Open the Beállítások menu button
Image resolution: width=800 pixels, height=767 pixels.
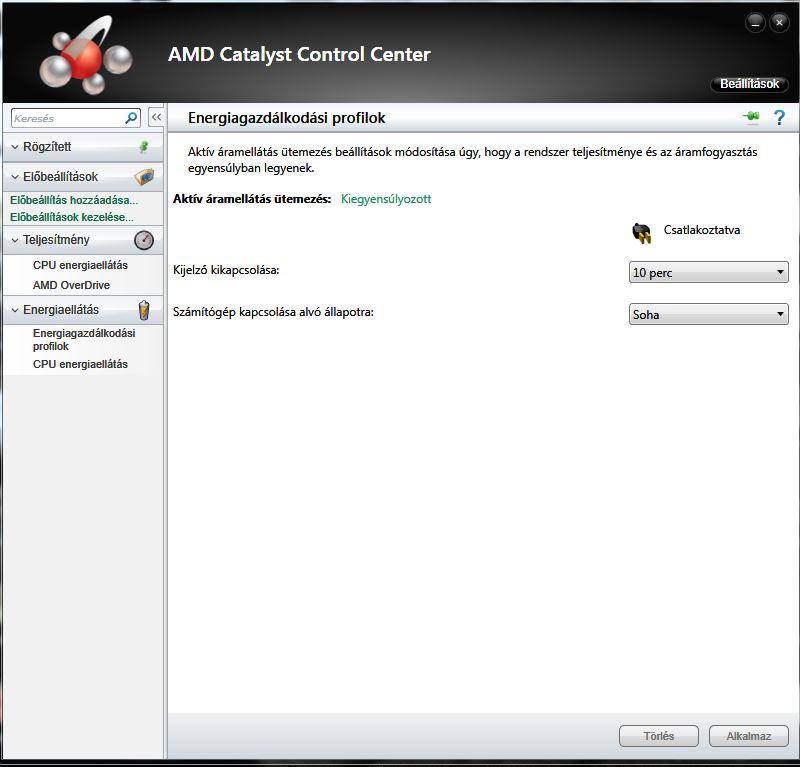(749, 84)
